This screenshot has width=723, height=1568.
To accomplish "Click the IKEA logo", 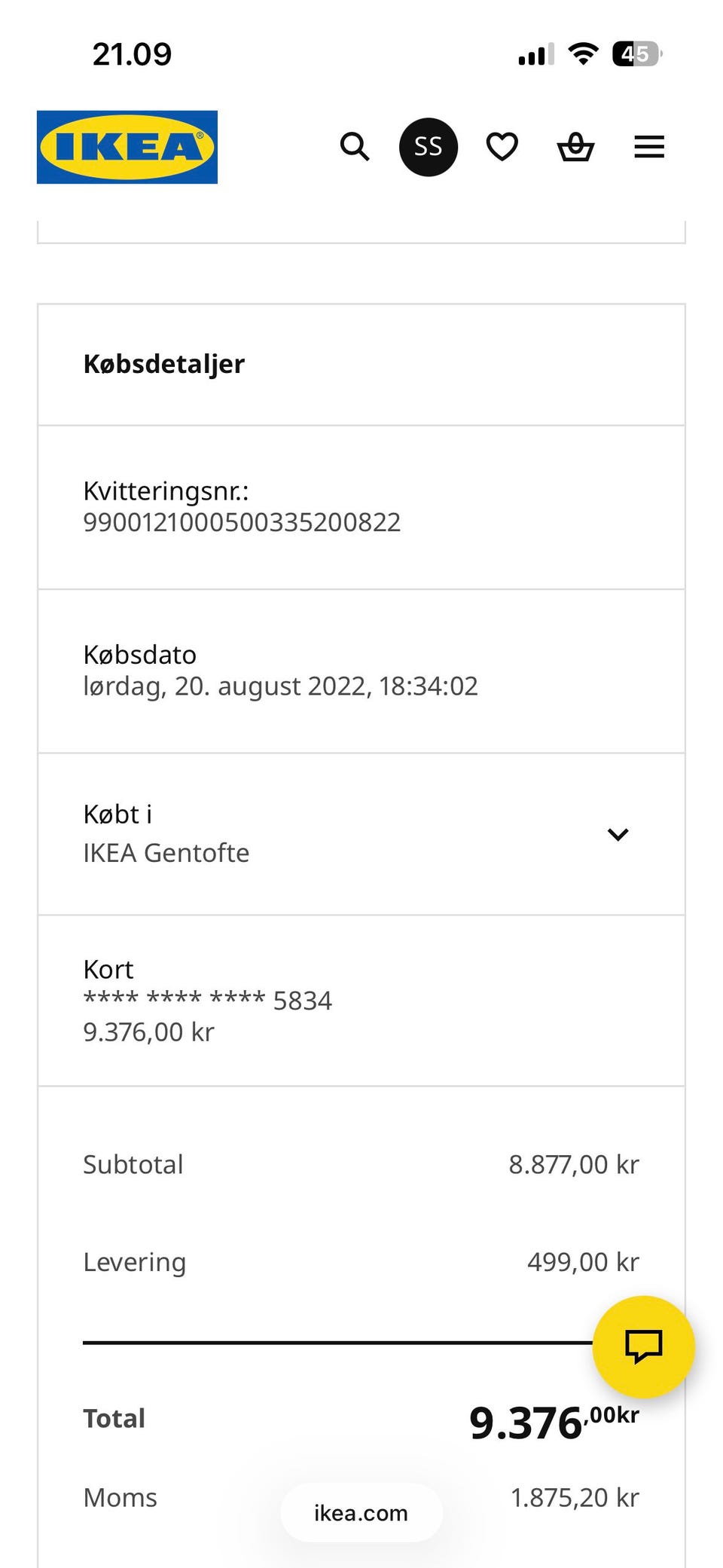I will [x=127, y=147].
